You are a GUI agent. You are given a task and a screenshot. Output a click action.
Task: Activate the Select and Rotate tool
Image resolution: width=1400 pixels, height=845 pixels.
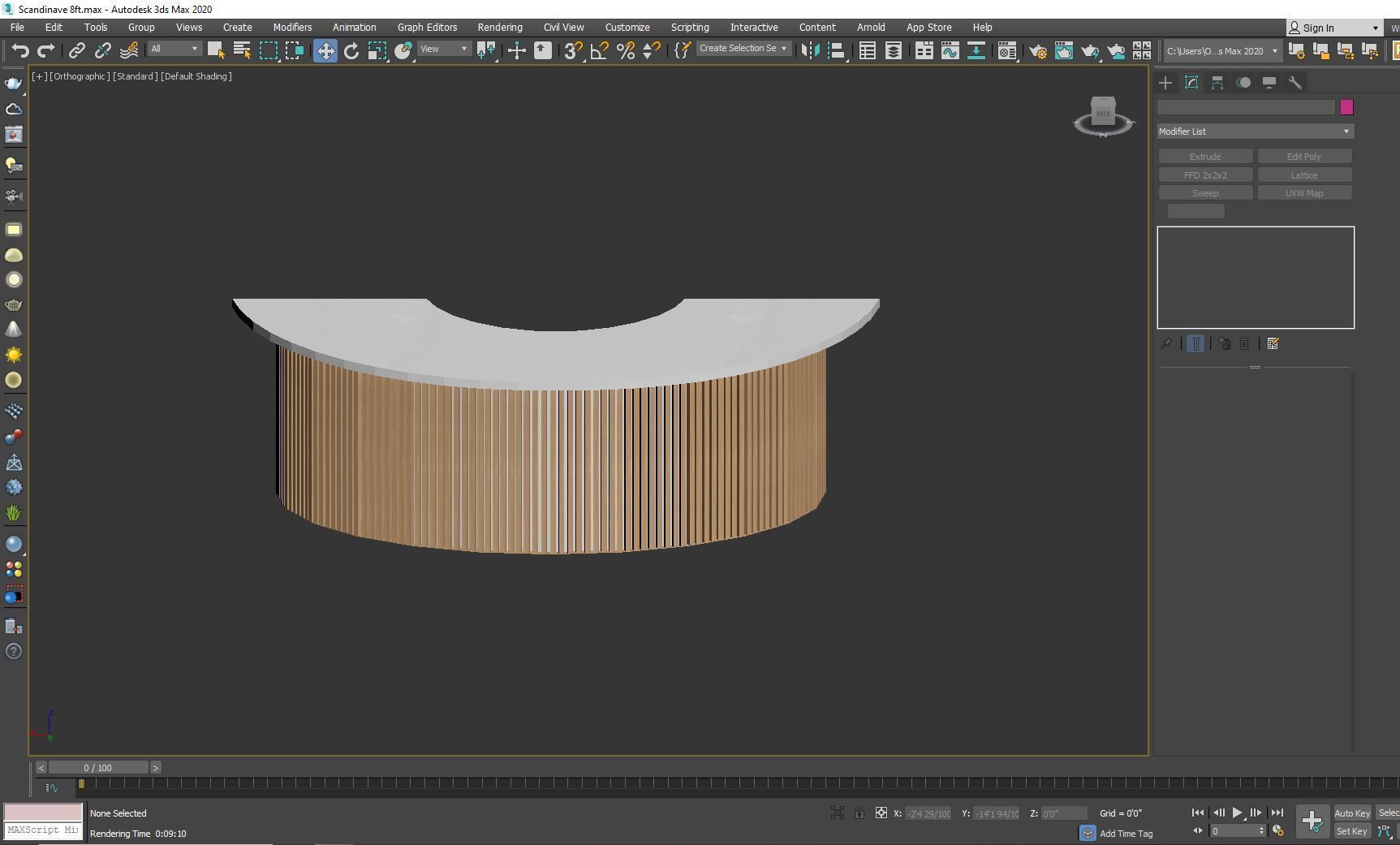point(351,50)
